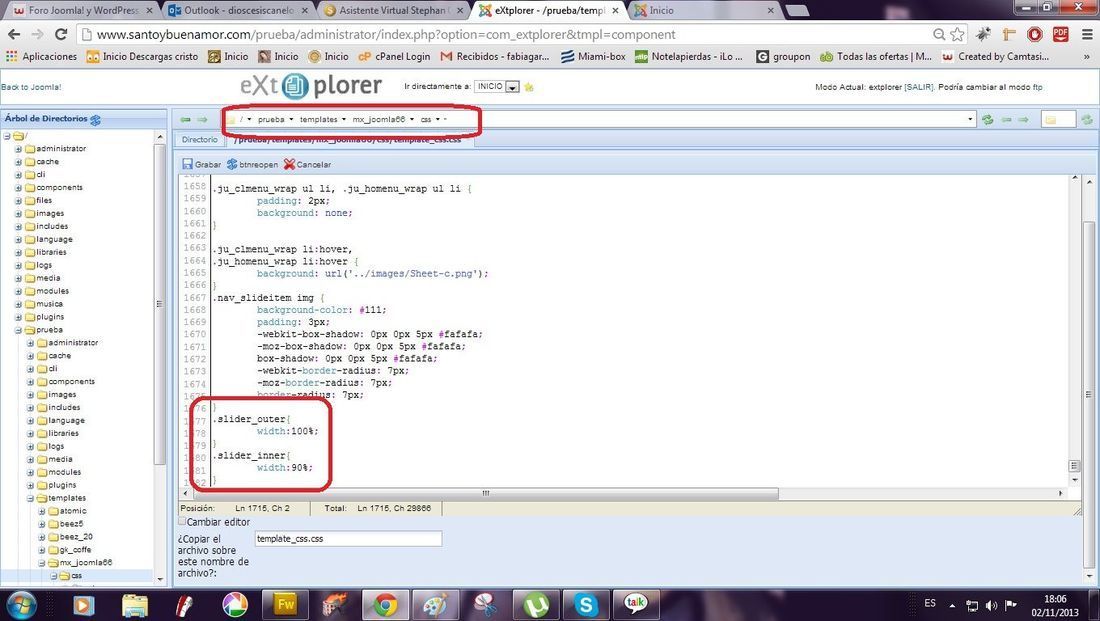Click the browser address bar URL

[x=386, y=34]
